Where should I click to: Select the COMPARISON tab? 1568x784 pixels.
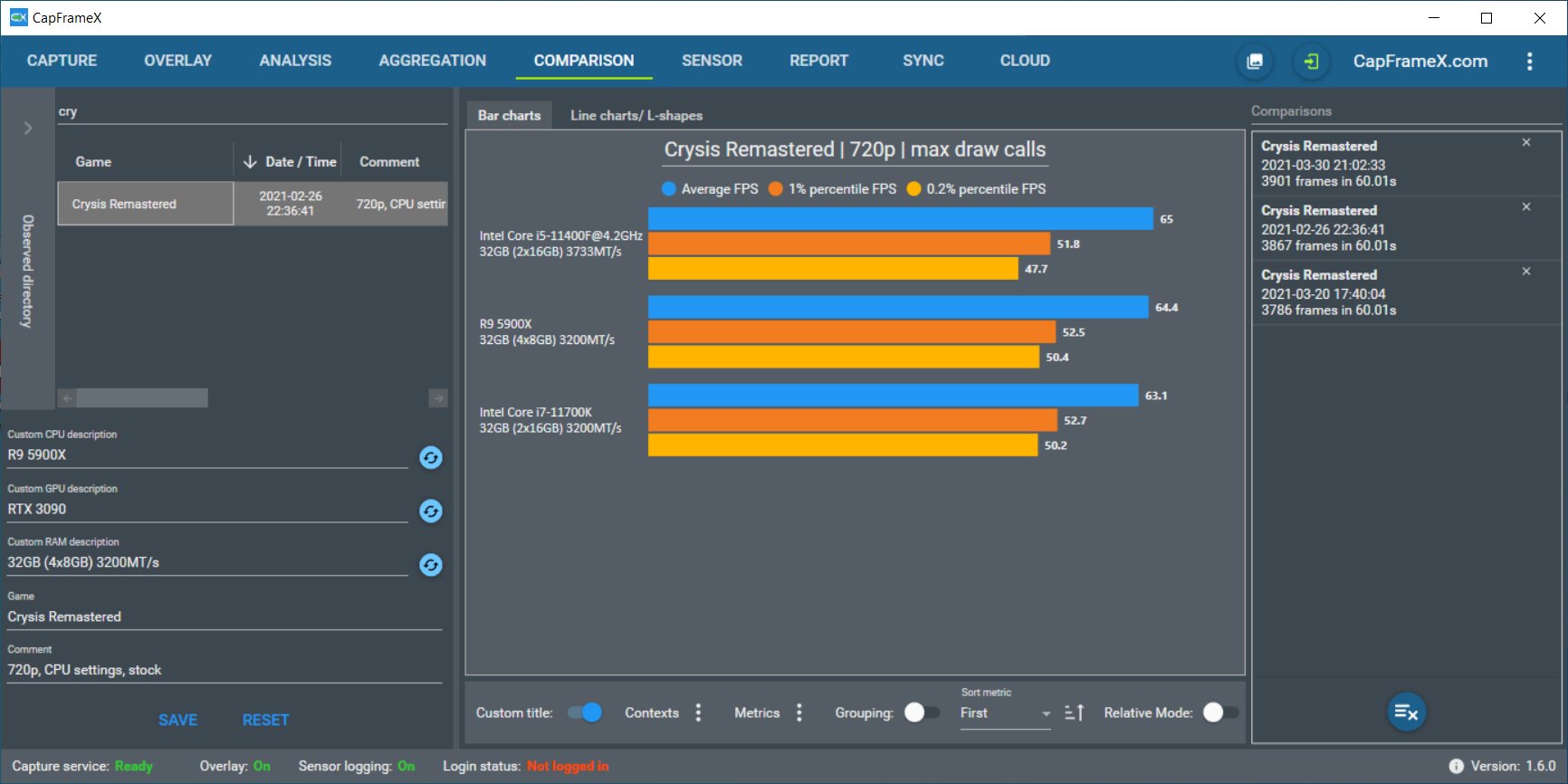point(584,61)
